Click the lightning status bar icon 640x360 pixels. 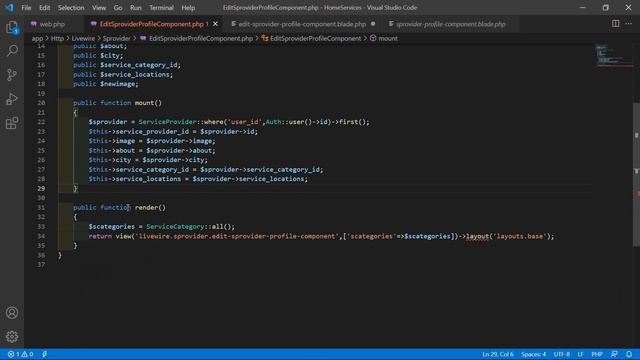coord(44,354)
